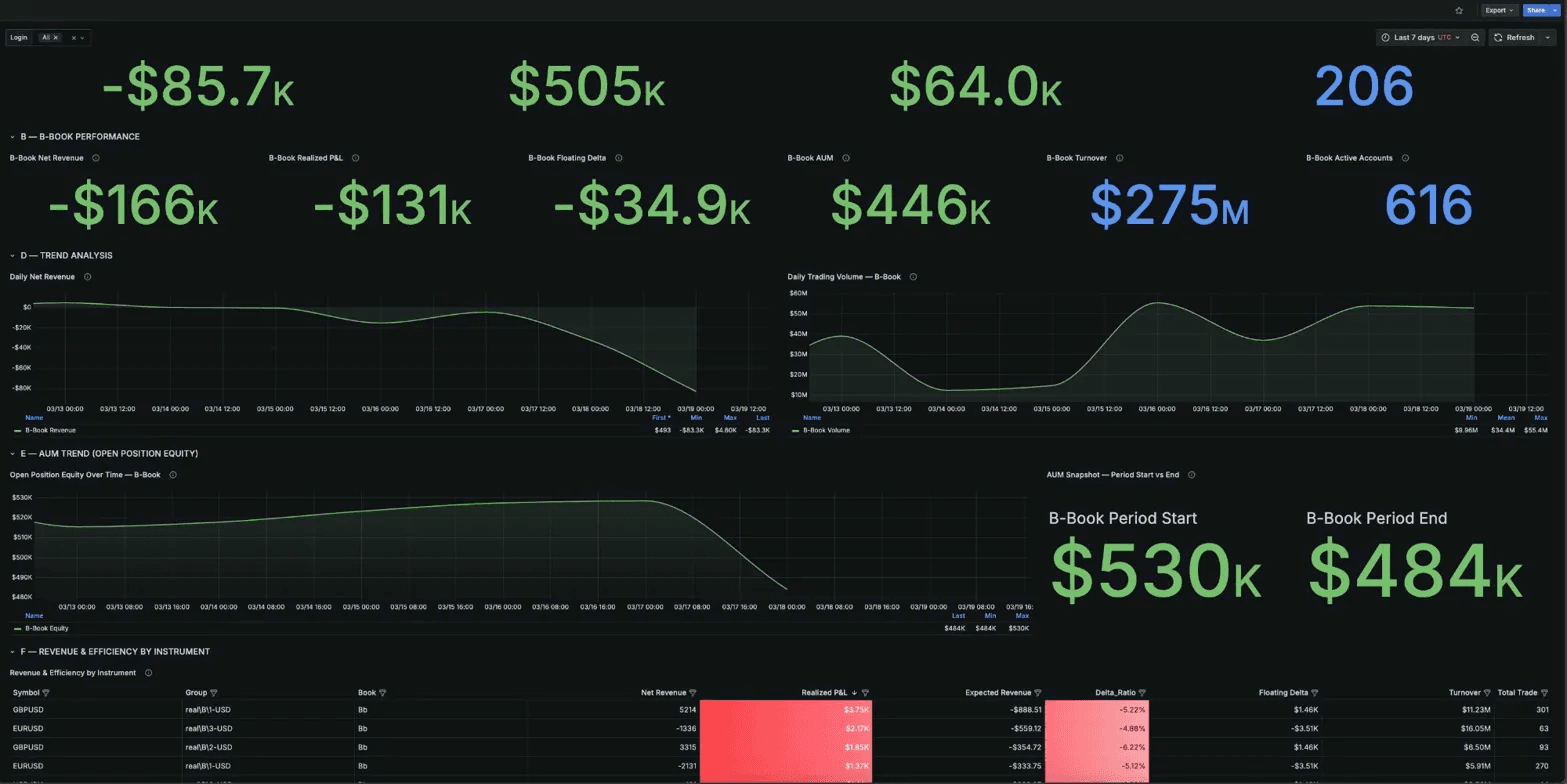Open the info tooltip on B-Book Net Revenue
Screen dimensions: 1567x784
tap(95, 157)
